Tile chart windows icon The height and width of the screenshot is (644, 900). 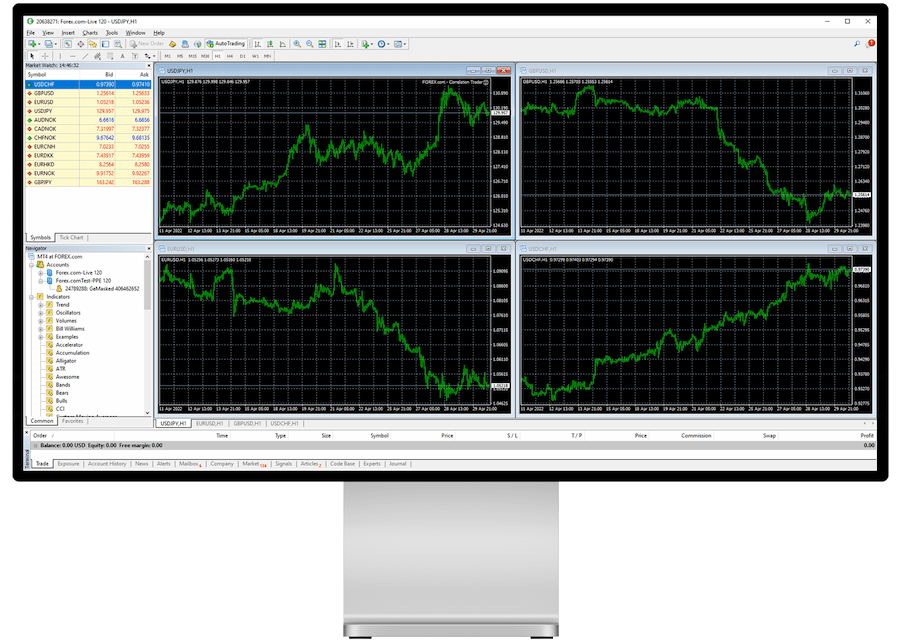click(x=323, y=44)
